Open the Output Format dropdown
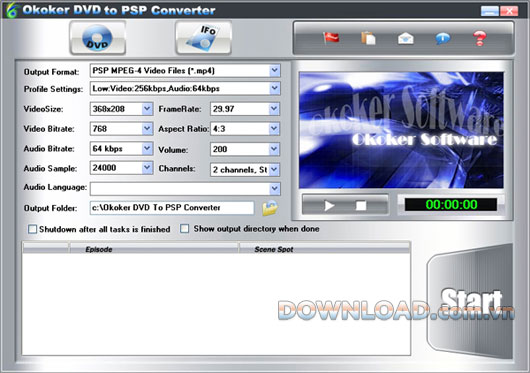This screenshot has height=373, width=530. click(275, 71)
